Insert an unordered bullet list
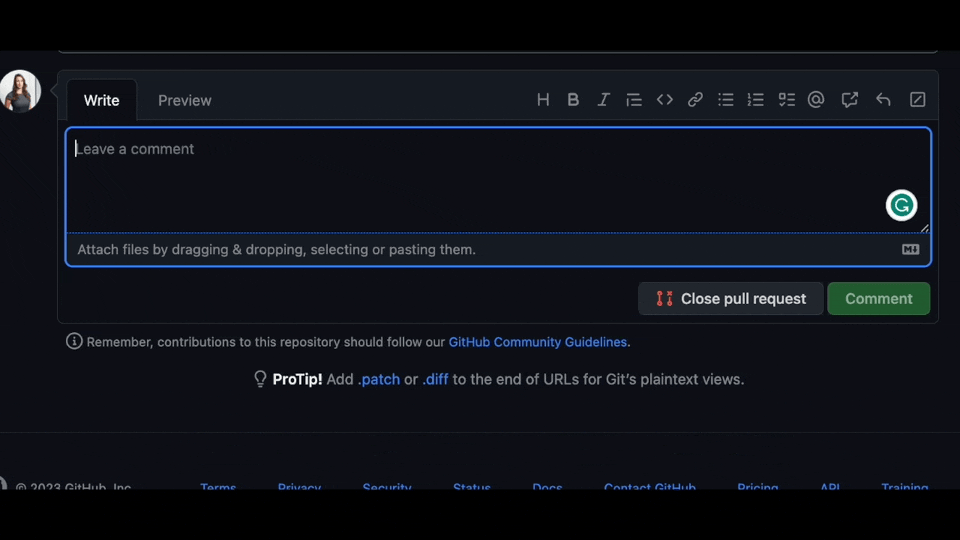 [726, 100]
